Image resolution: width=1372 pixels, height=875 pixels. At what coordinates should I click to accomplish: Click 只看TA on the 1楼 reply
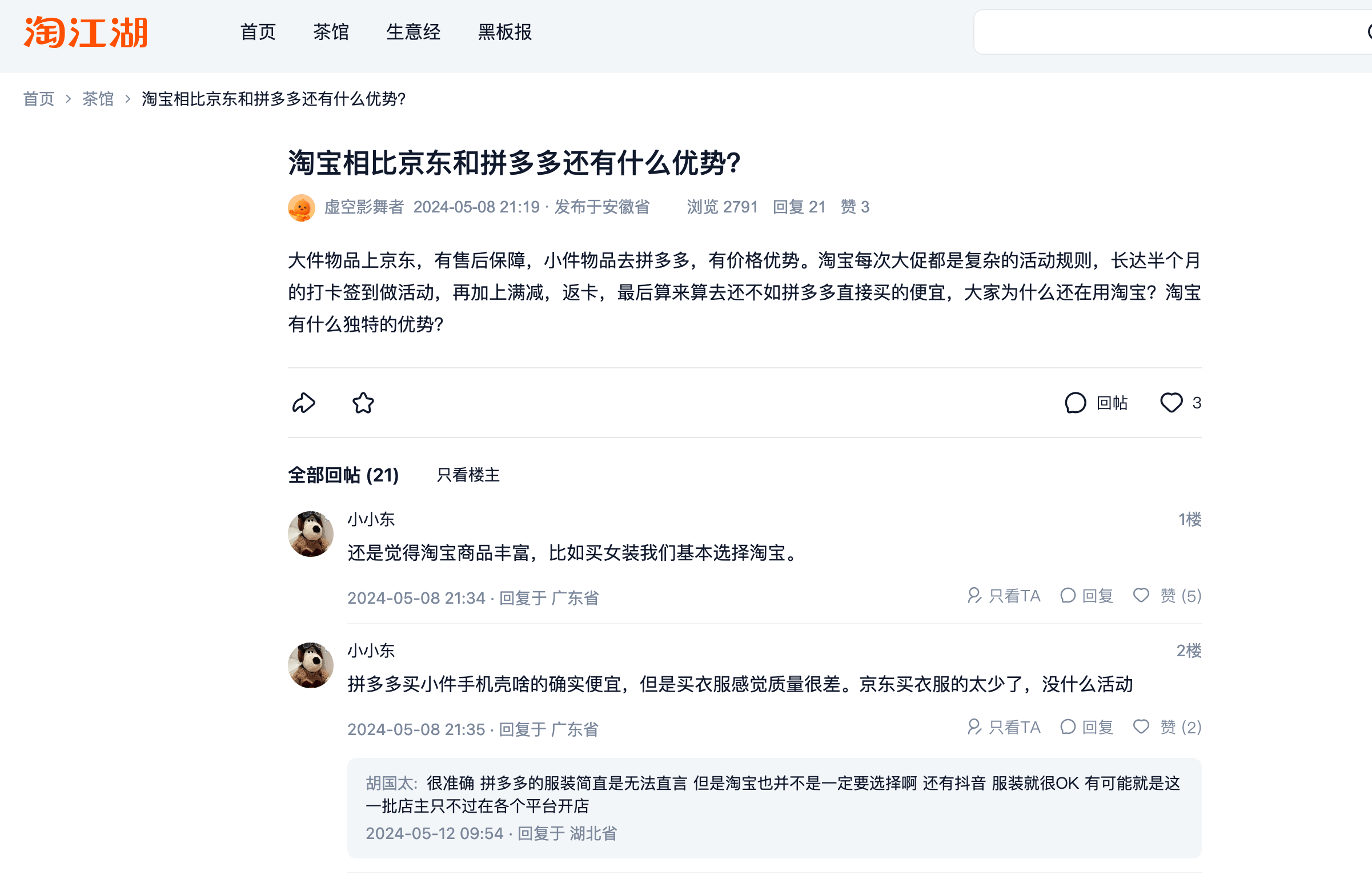tap(1004, 596)
